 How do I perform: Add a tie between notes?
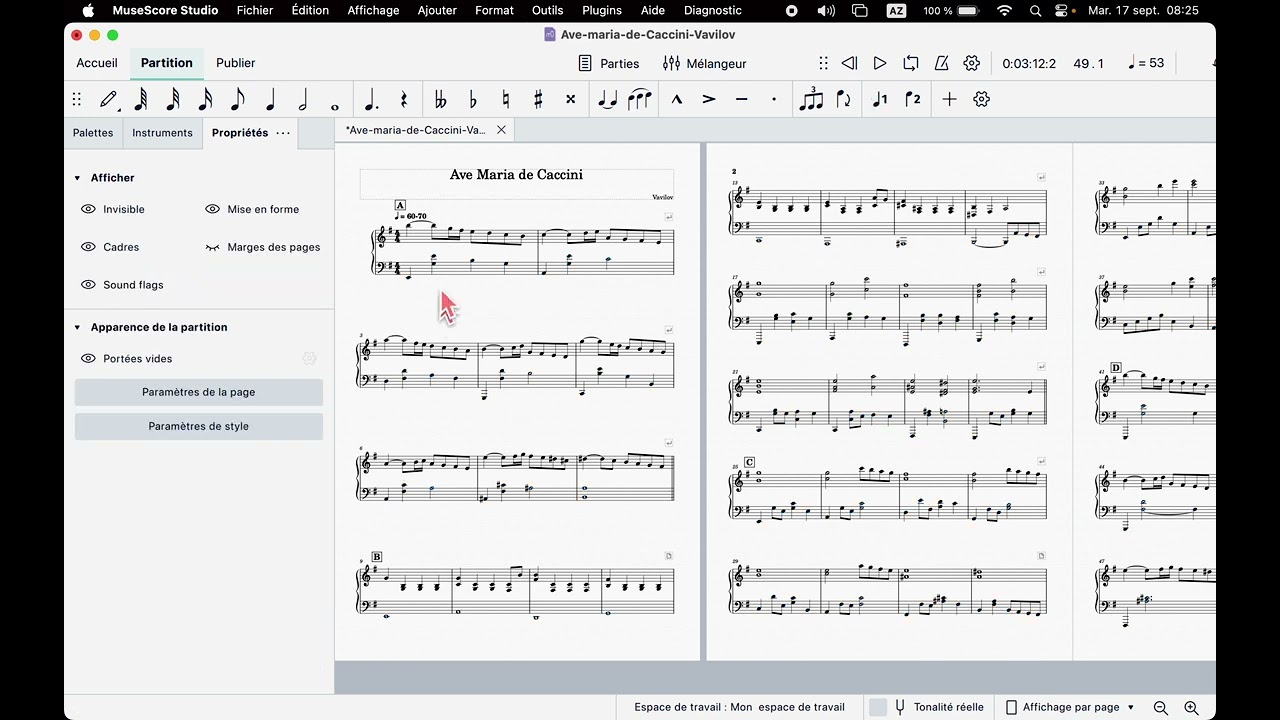607,99
